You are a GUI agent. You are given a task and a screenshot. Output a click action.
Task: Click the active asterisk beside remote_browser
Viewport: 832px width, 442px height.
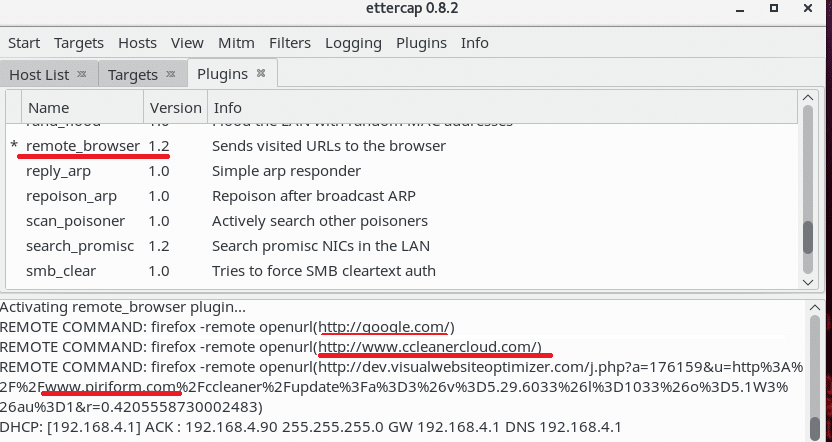(14, 146)
